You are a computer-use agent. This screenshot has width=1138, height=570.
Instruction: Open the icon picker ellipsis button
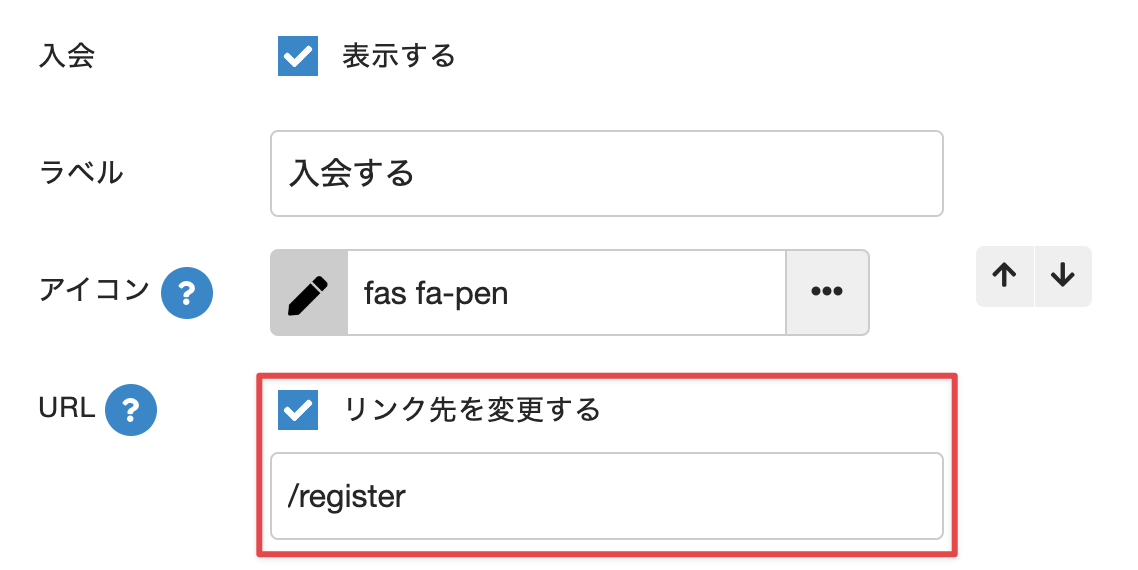coord(827,293)
